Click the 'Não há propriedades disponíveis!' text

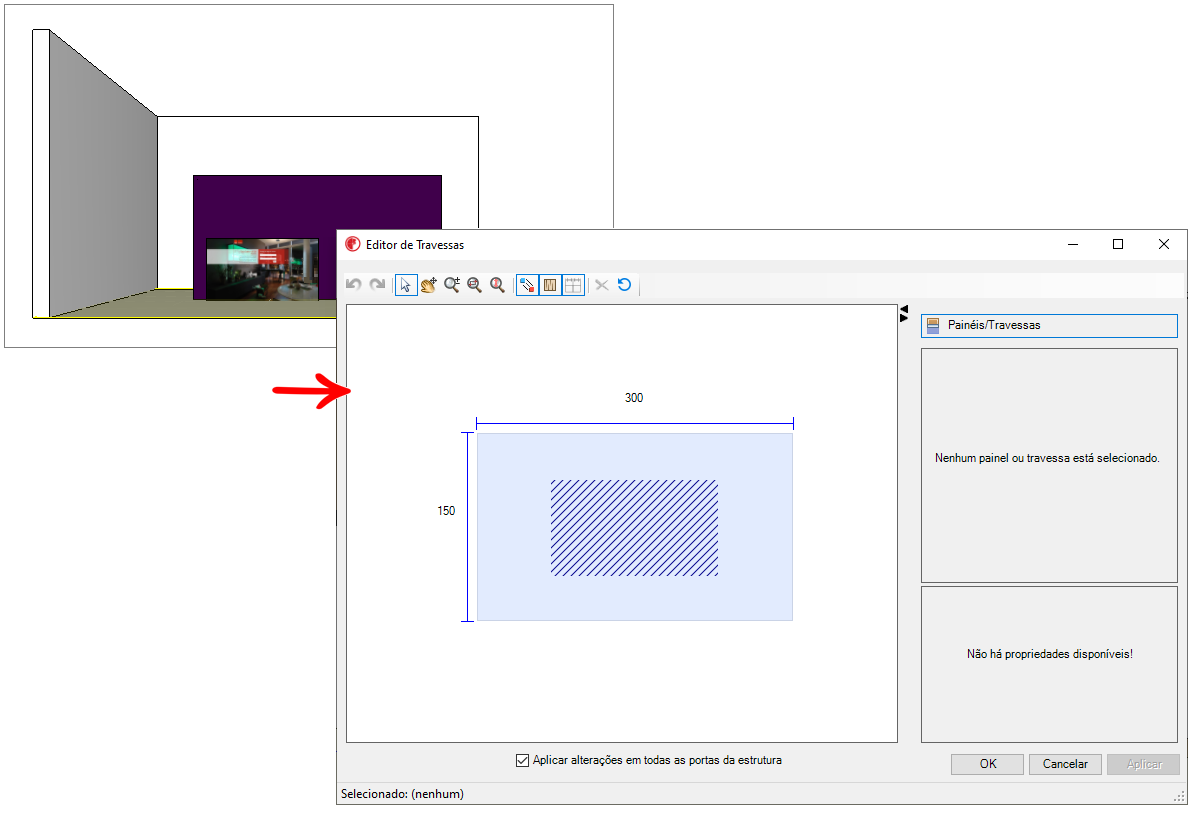[1049, 654]
